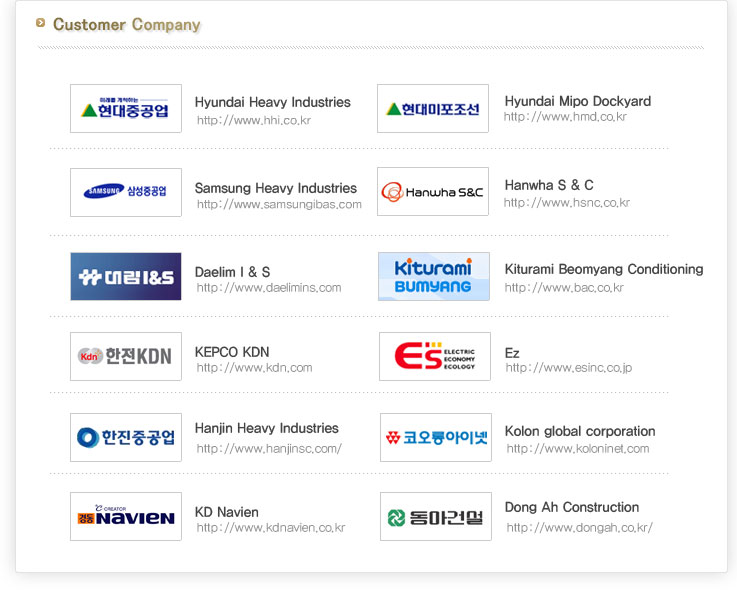Screen dimensions: 737x599
Task: Click the Daelim I & S name text
Action: [x=232, y=272]
